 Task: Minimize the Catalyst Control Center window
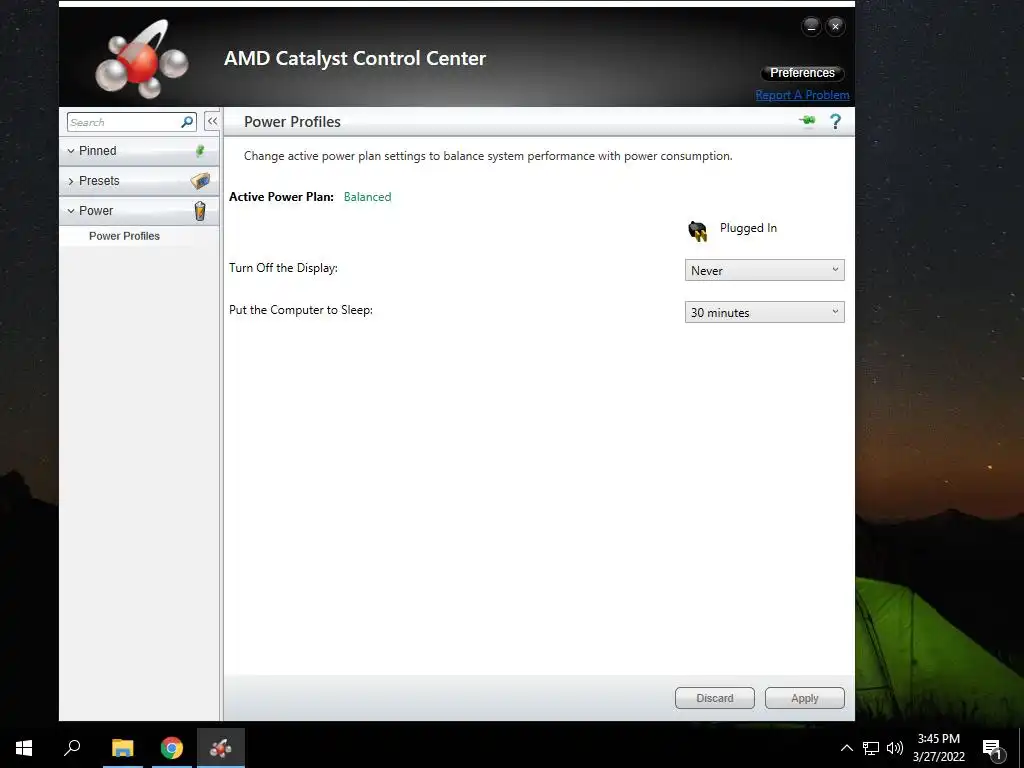pos(811,27)
